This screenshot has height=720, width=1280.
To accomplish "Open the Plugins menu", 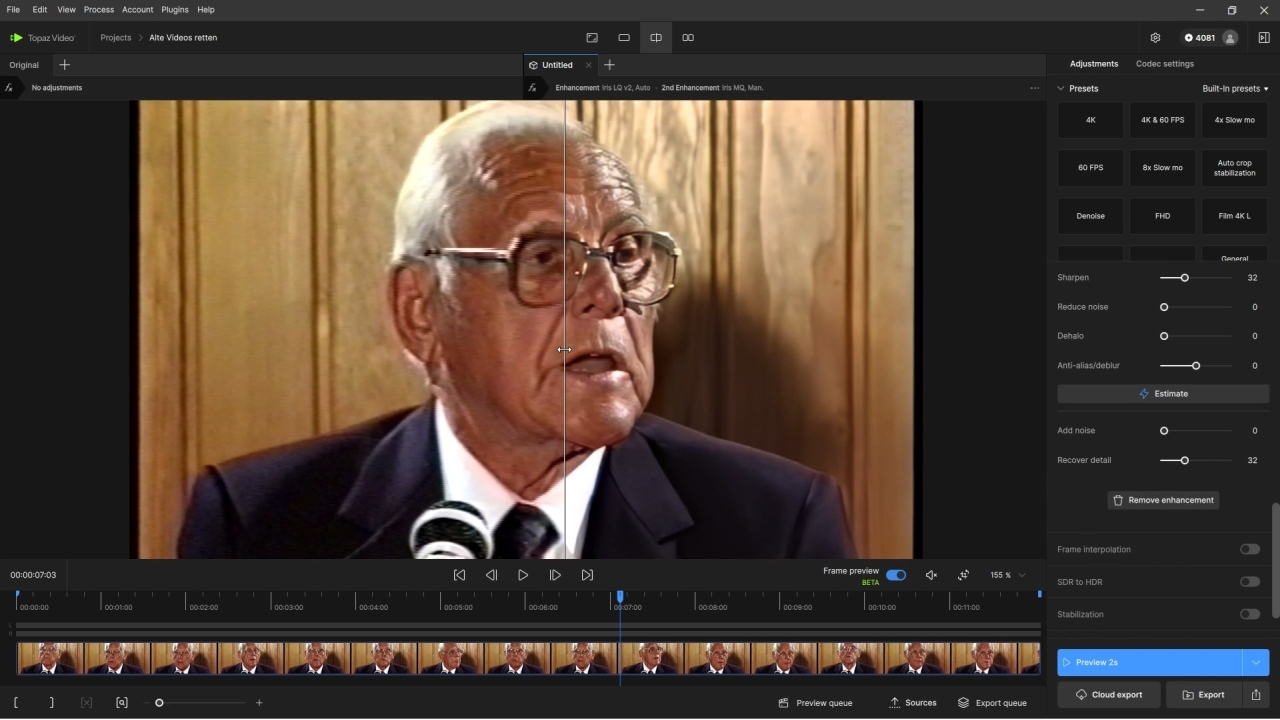I will (175, 10).
